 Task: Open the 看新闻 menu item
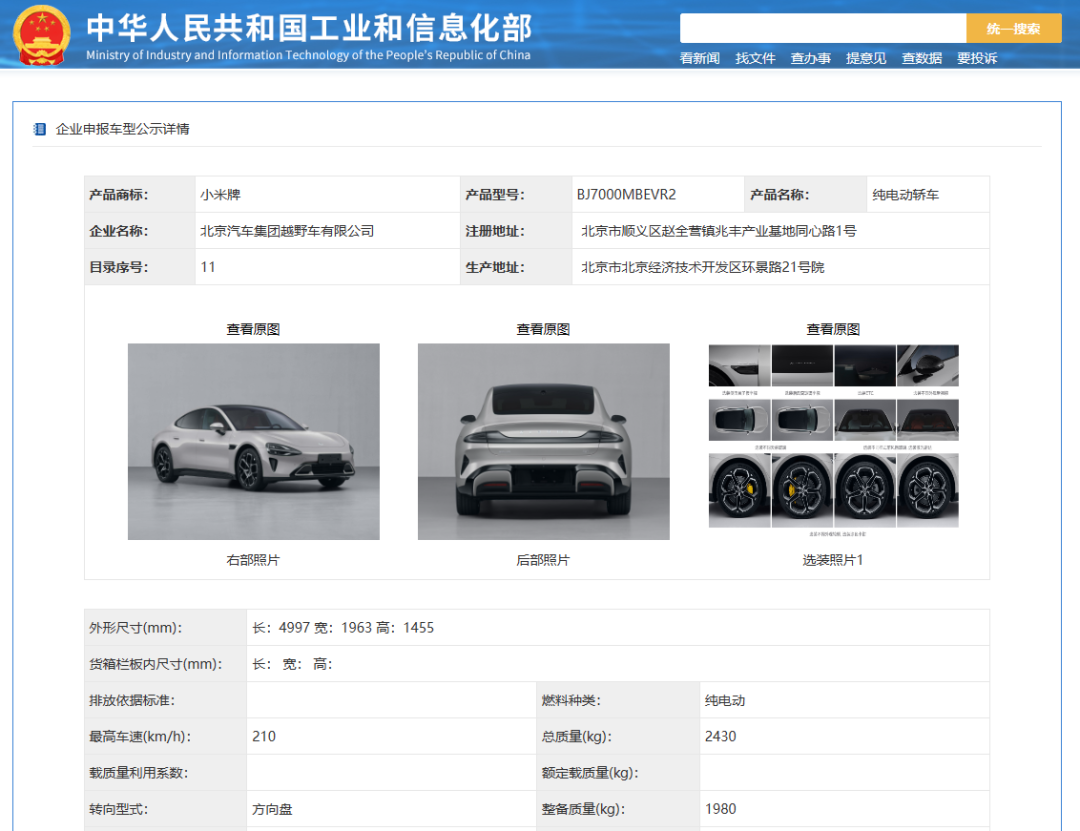pos(700,59)
